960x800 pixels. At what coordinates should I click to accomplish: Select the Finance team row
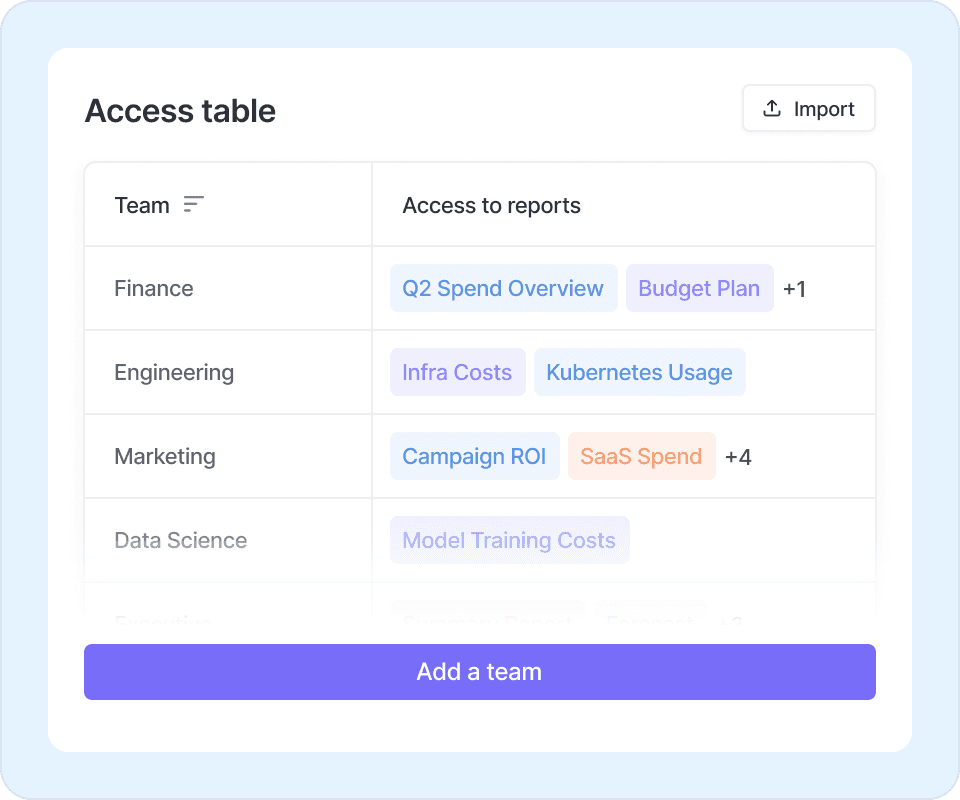point(154,289)
